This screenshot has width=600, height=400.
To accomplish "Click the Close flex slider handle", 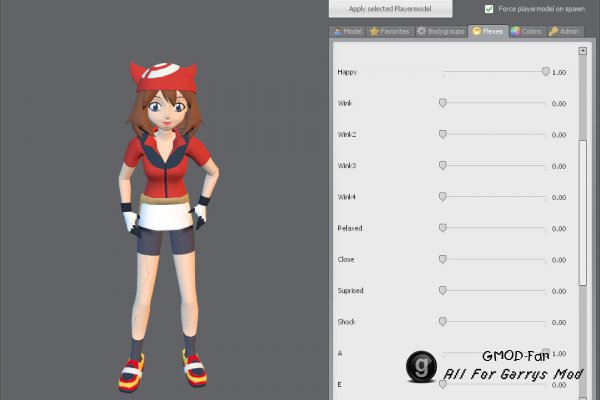I will click(x=443, y=260).
